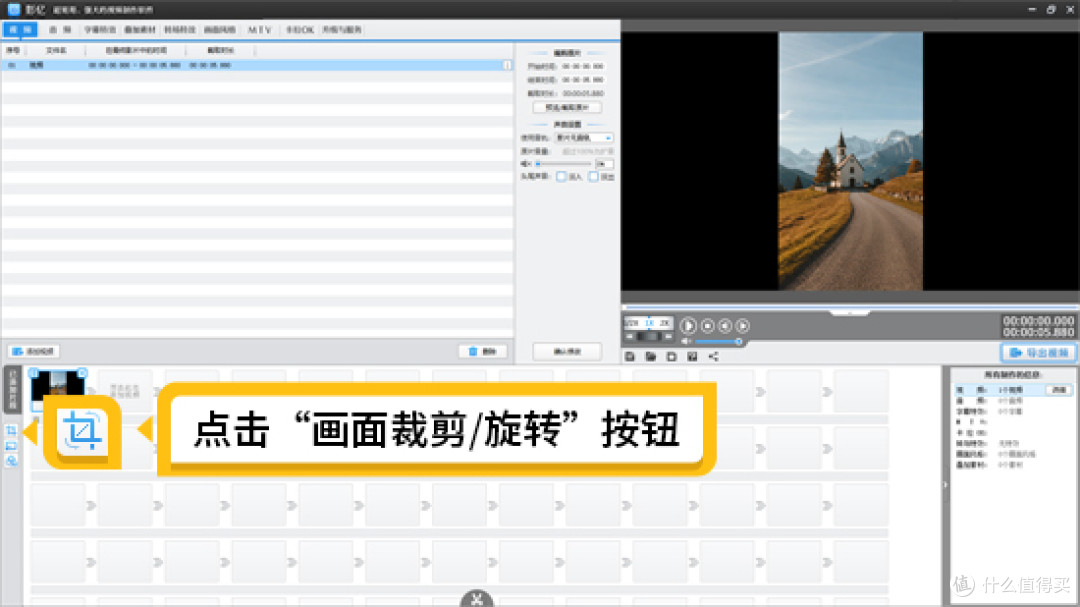Click the small crop/rotate icon in left sidebar

pos(11,431)
